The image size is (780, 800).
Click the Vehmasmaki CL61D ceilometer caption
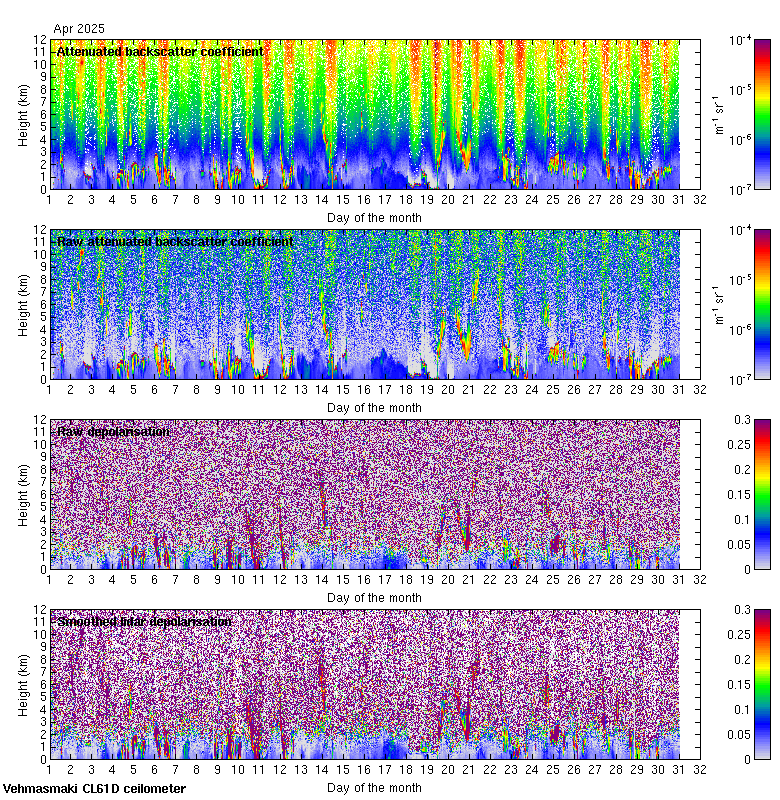click(94, 789)
